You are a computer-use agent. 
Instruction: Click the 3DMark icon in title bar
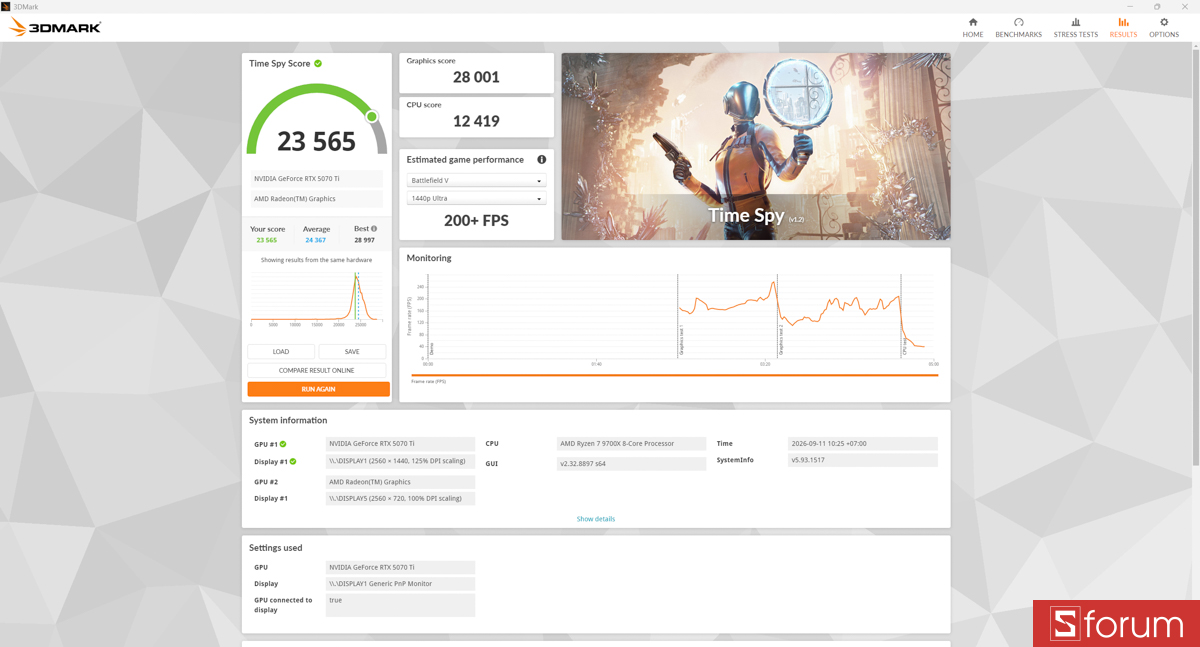(6, 6)
